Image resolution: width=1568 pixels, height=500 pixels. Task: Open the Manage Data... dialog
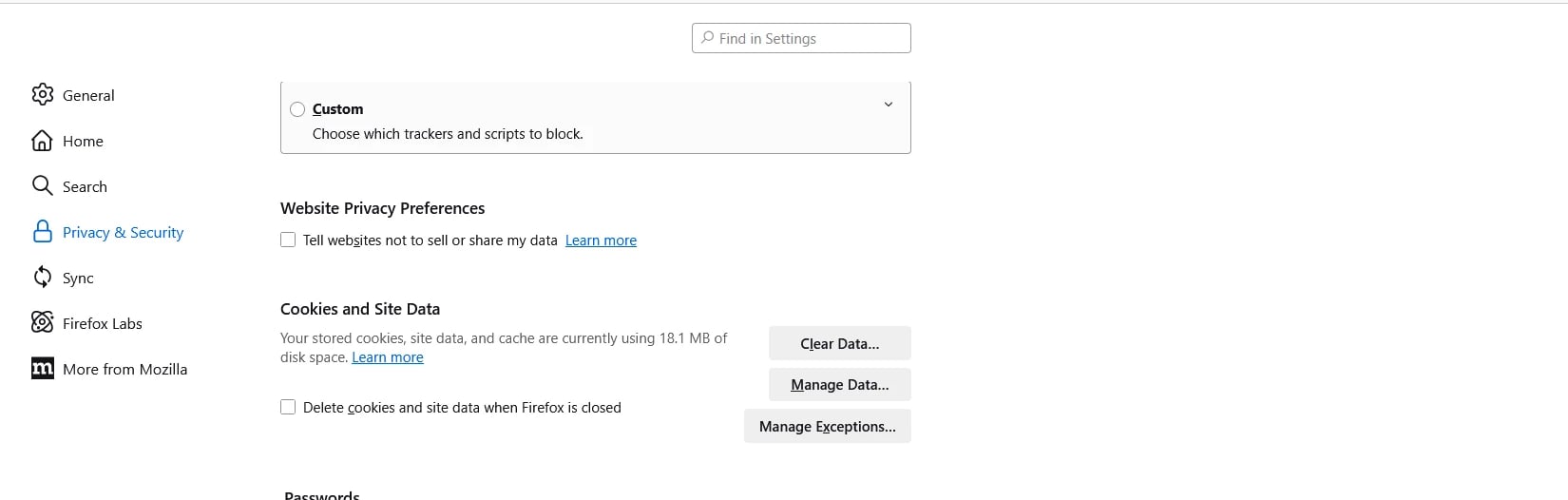pyautogui.click(x=839, y=385)
